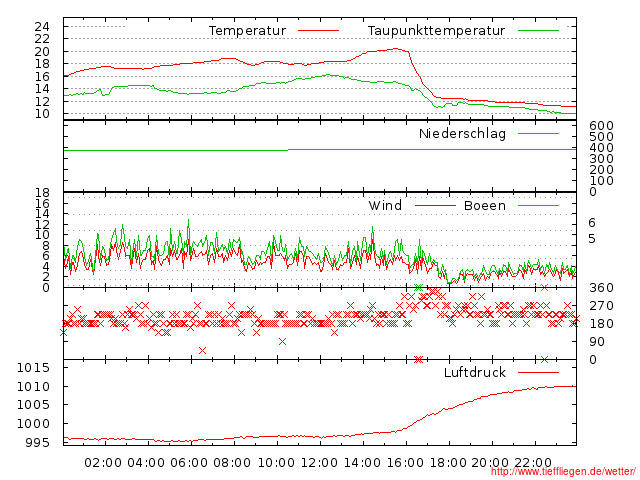The height and width of the screenshot is (480, 640).
Task: Click the Boeen legend label
Action: (485, 206)
